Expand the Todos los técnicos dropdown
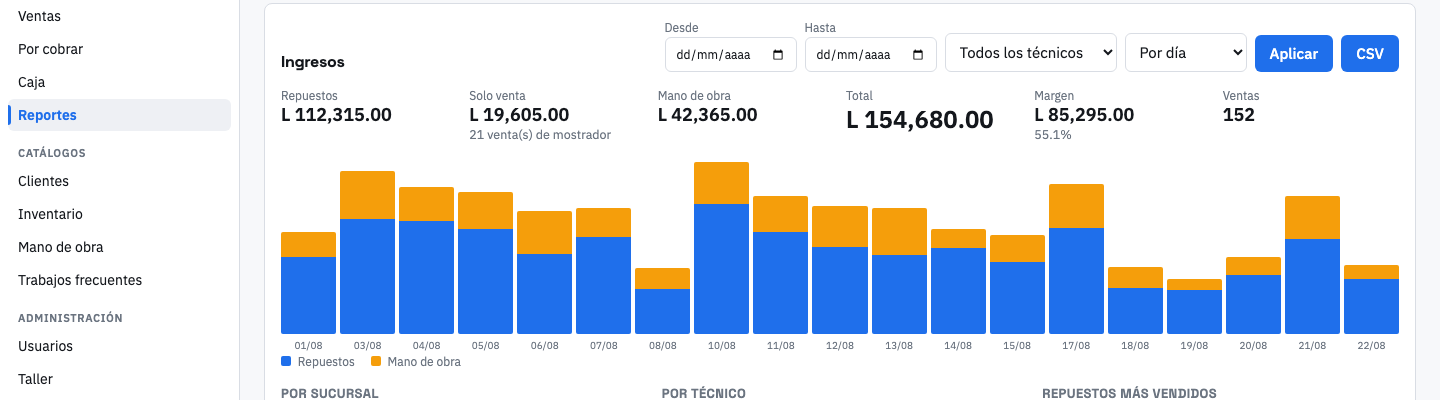The image size is (1440, 400). click(x=1030, y=54)
